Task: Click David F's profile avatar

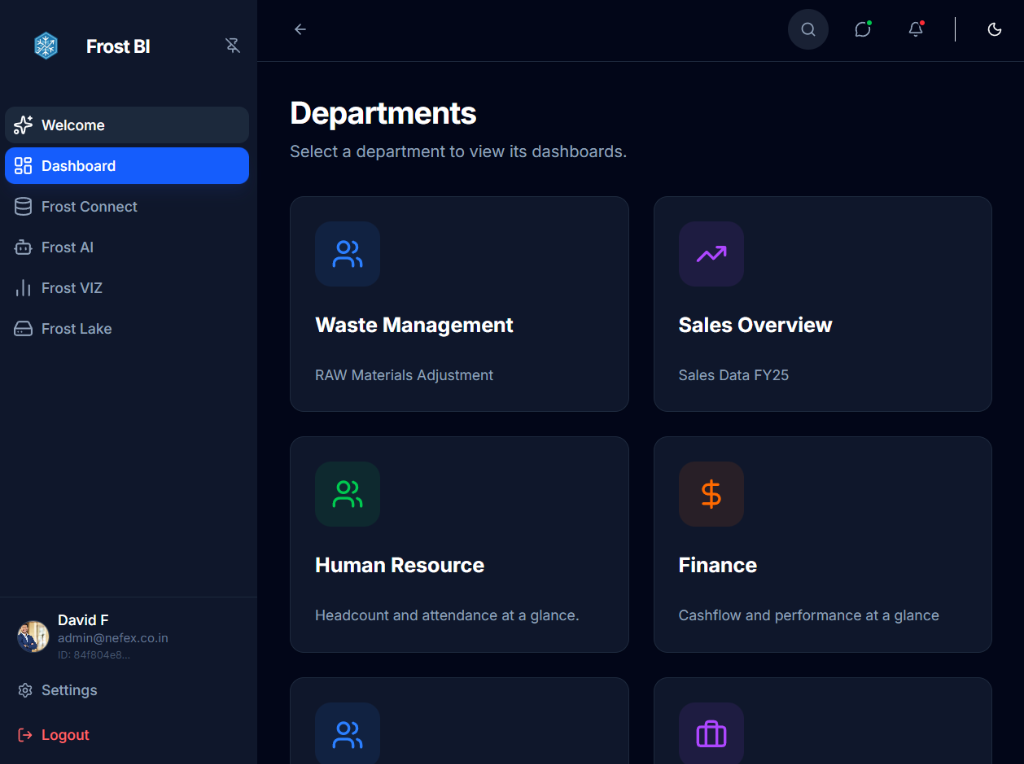Action: click(32, 636)
